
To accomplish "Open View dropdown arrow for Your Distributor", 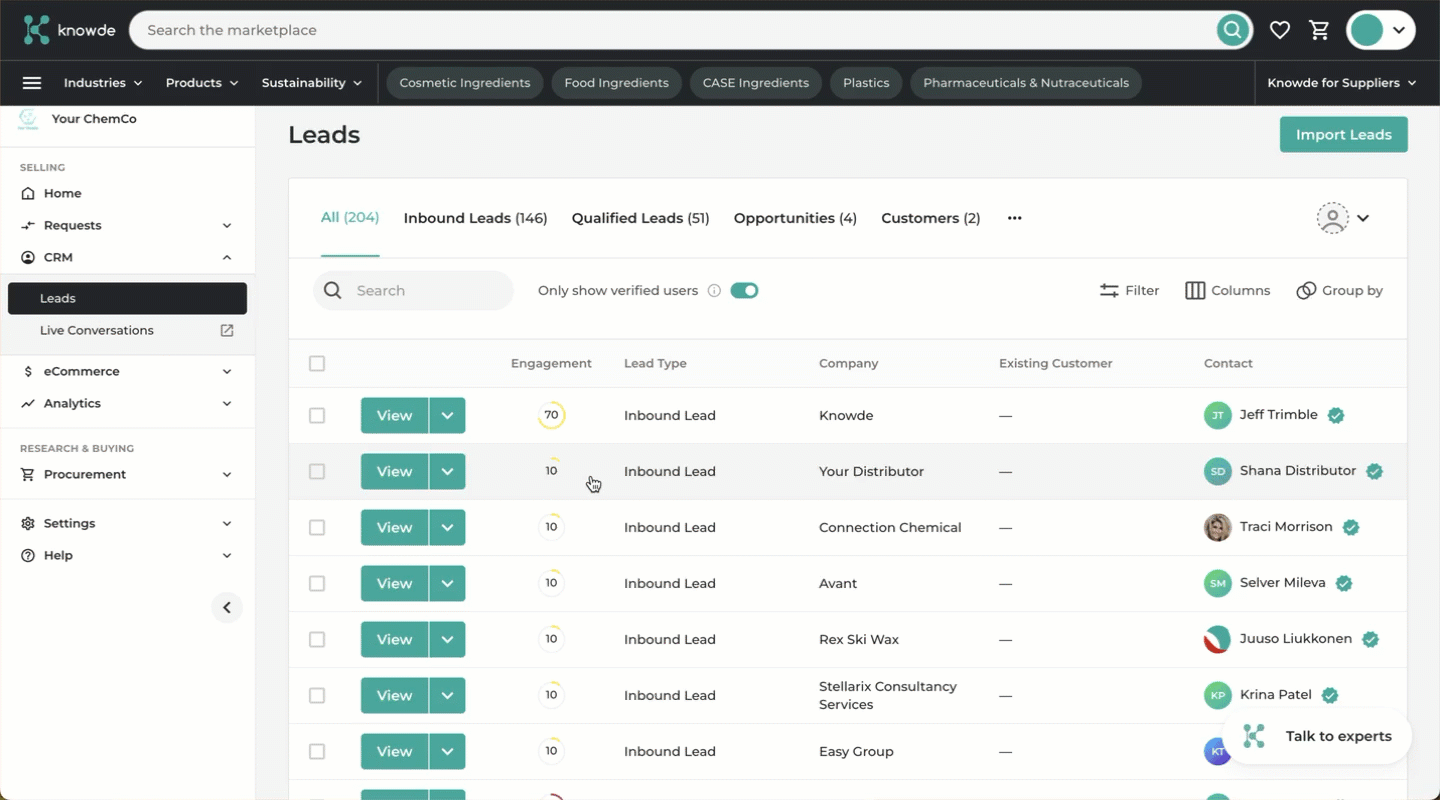I will pyautogui.click(x=447, y=471).
